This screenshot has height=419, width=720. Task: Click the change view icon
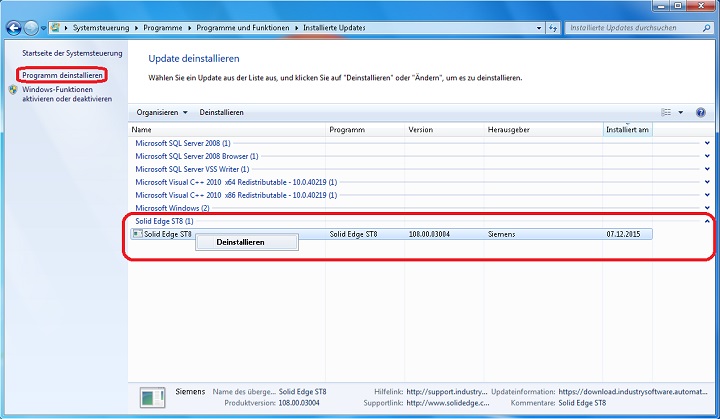666,113
